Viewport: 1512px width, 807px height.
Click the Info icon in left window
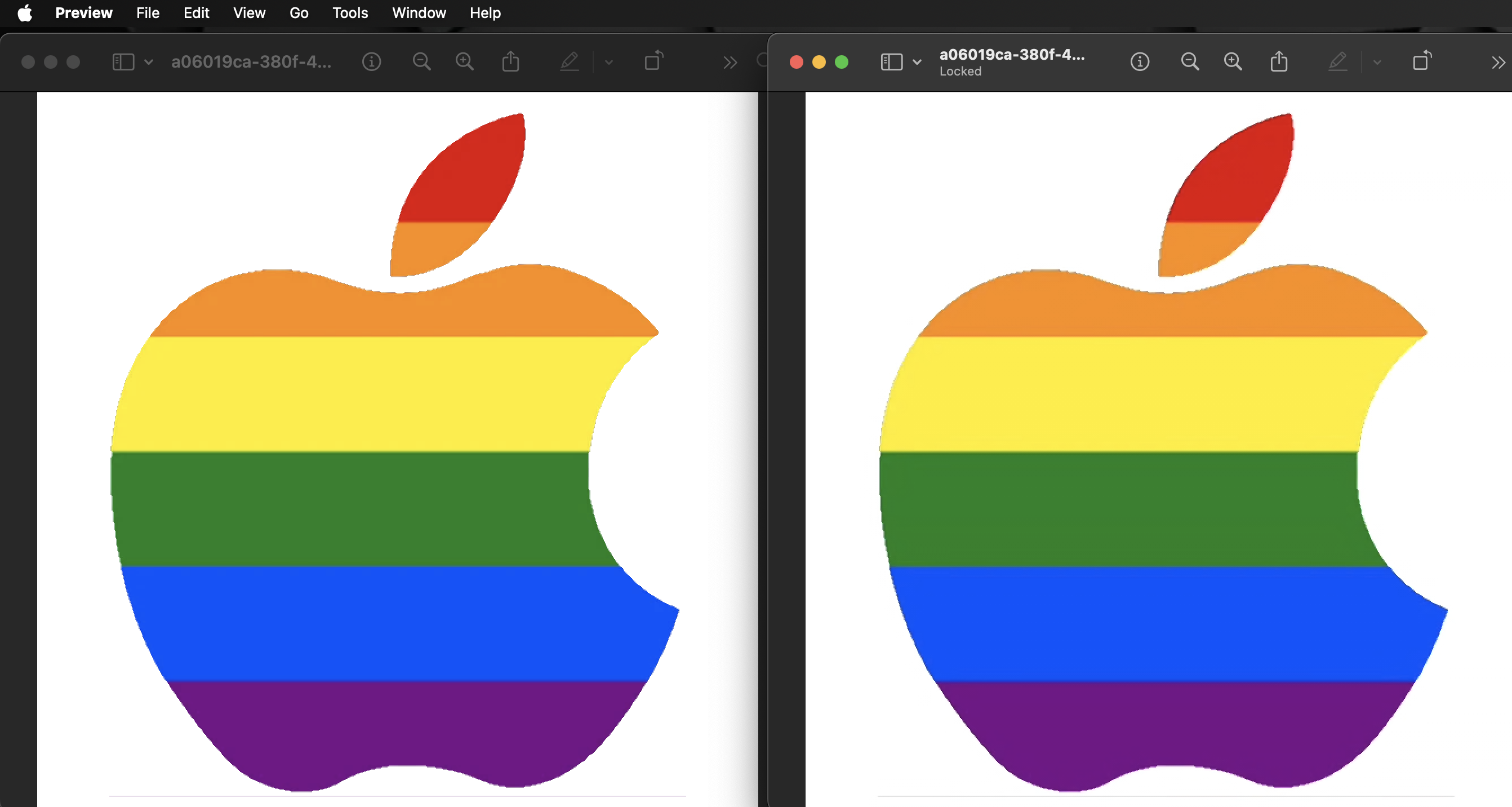pyautogui.click(x=371, y=61)
